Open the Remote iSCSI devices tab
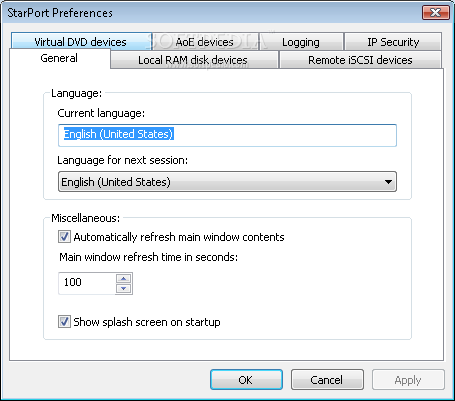This screenshot has height=401, width=455. point(360,60)
